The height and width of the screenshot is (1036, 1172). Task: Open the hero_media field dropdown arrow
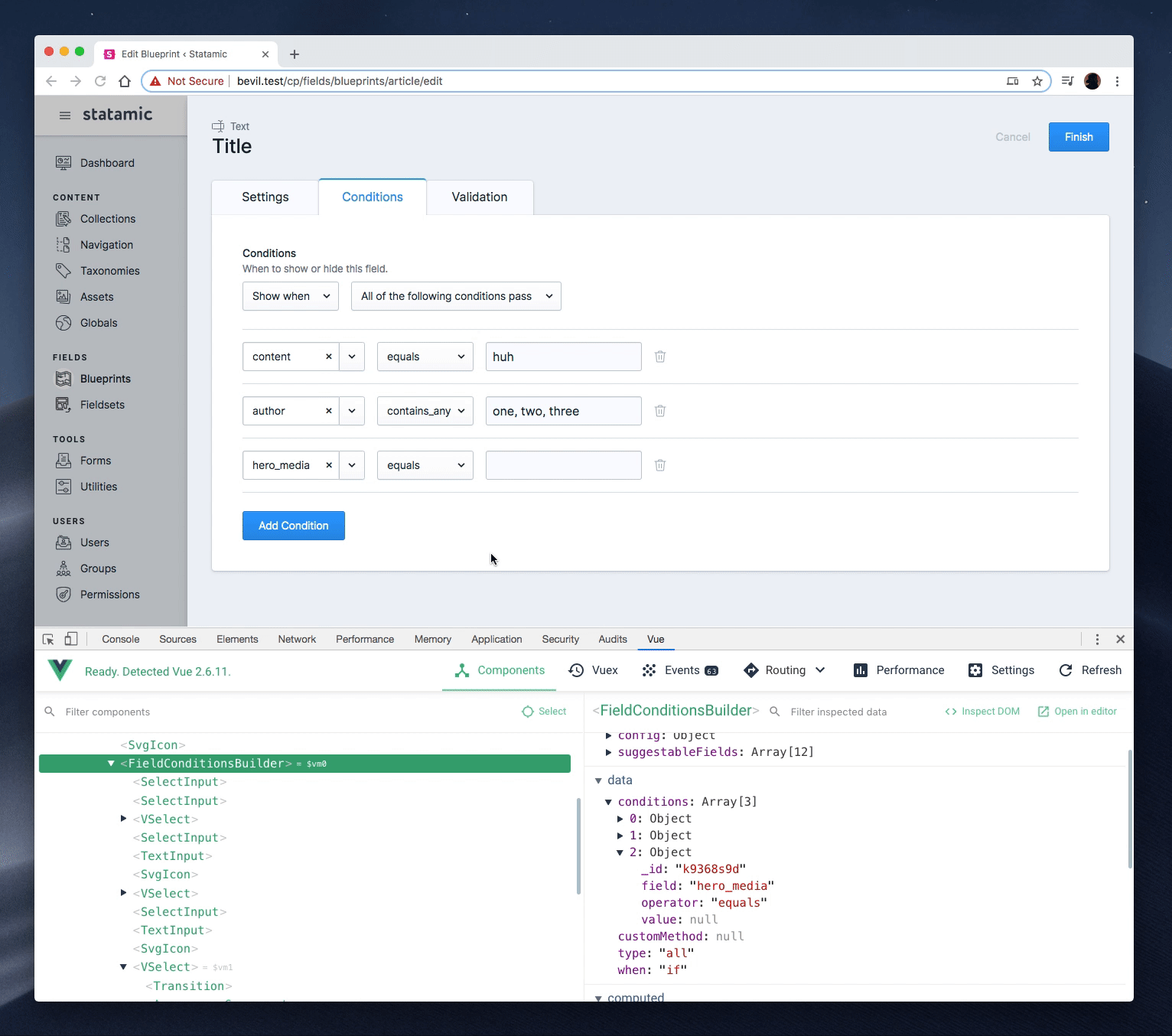pos(352,465)
